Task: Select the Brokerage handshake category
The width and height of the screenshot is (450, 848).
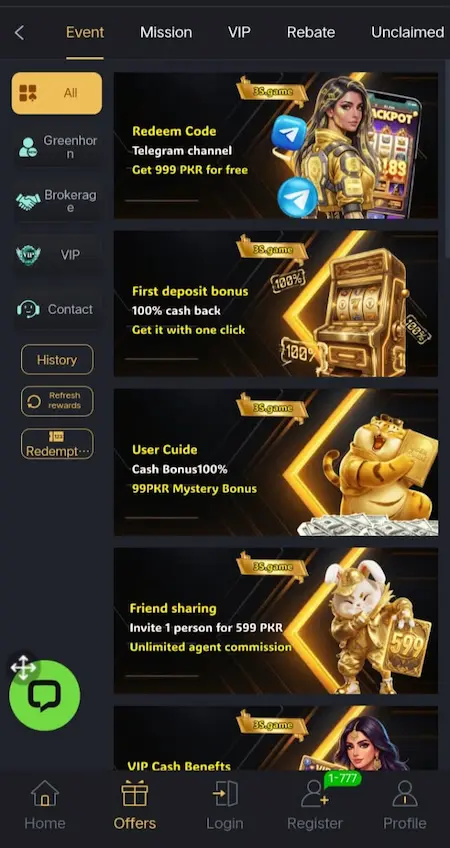Action: (x=57, y=201)
